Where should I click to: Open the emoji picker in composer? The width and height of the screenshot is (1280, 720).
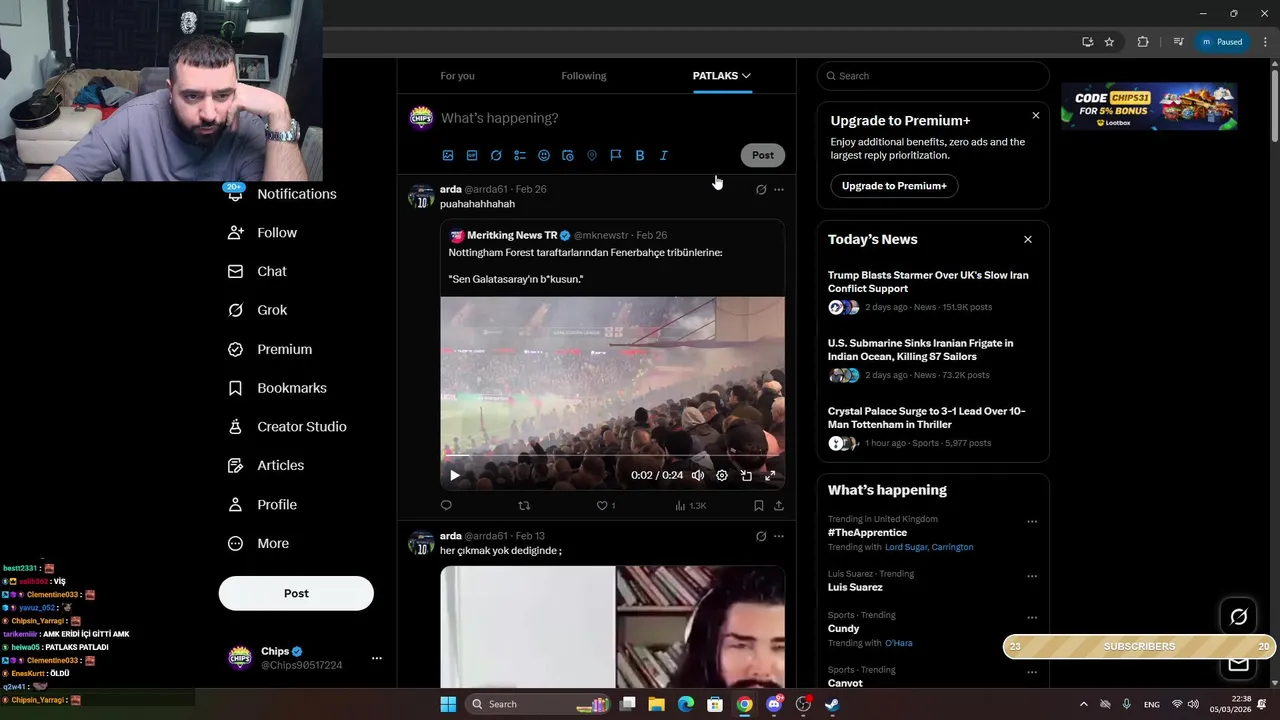[x=544, y=155]
